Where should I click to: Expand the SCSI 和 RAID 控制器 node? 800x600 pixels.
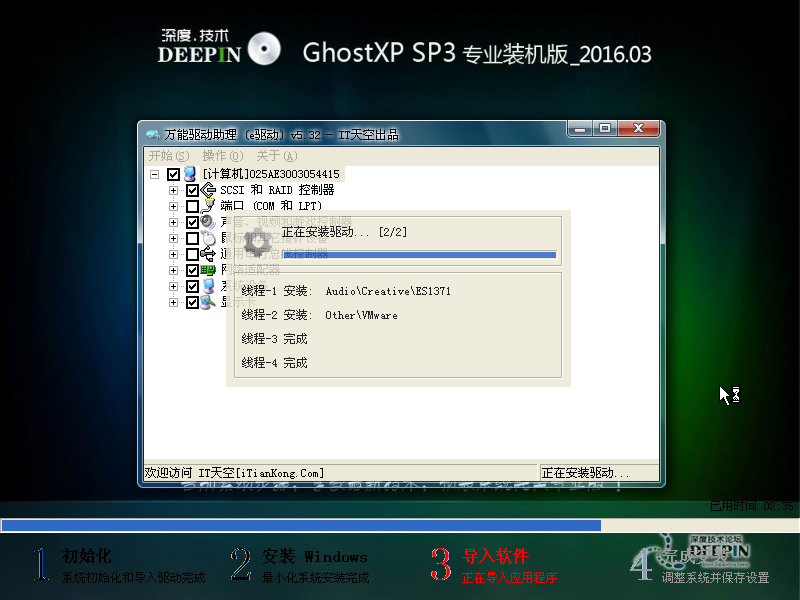coord(173,190)
